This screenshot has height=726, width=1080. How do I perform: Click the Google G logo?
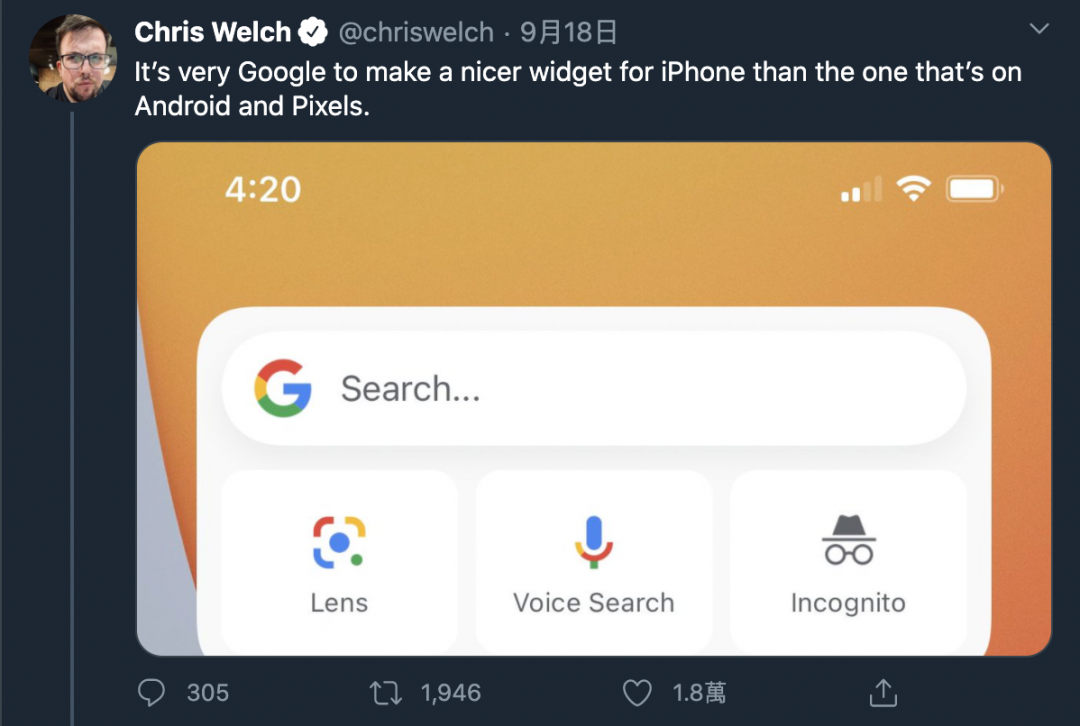283,388
